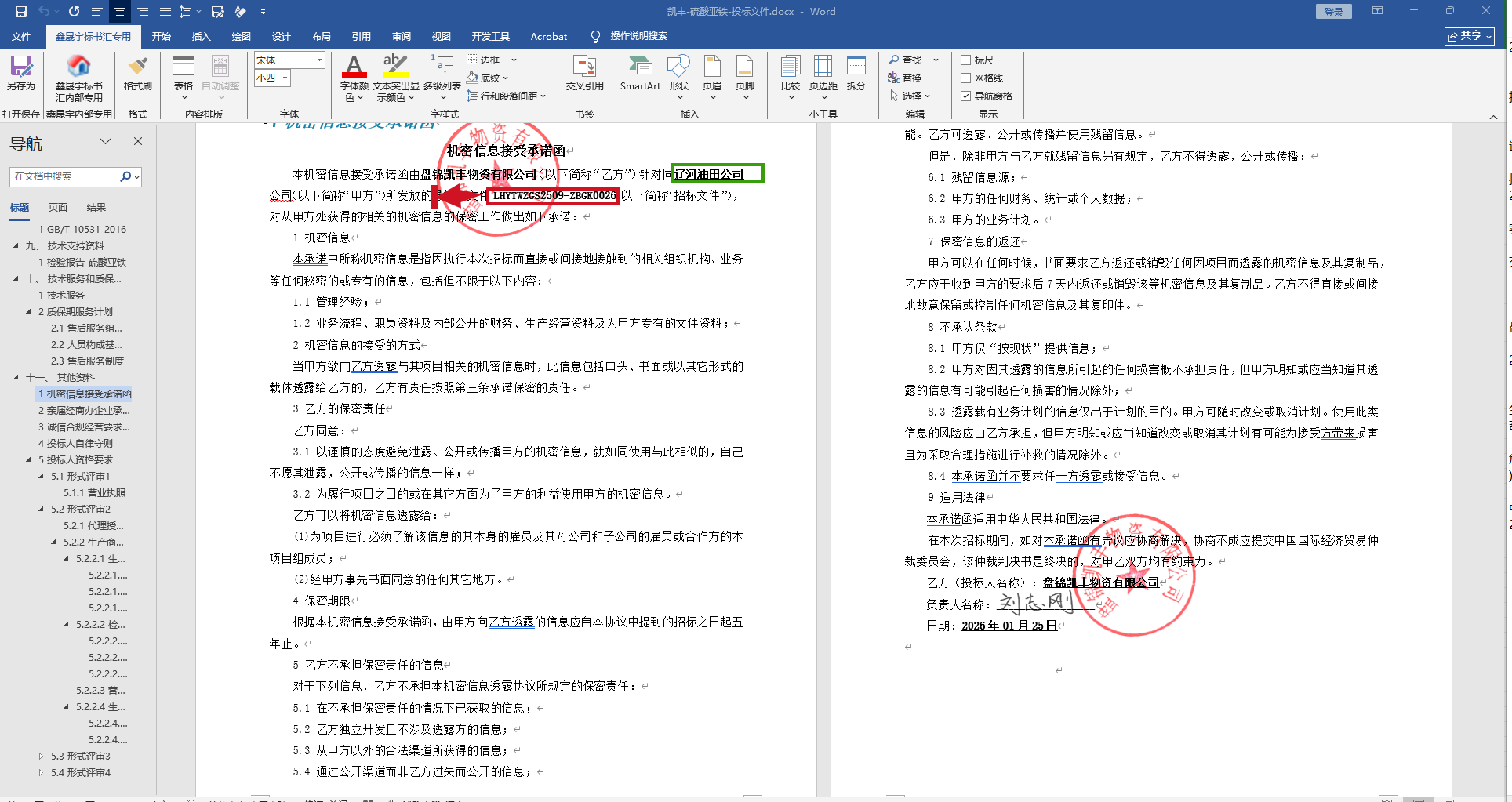Open 多级列表 multilevel list
Image resolution: width=1512 pixels, height=802 pixels.
442,78
